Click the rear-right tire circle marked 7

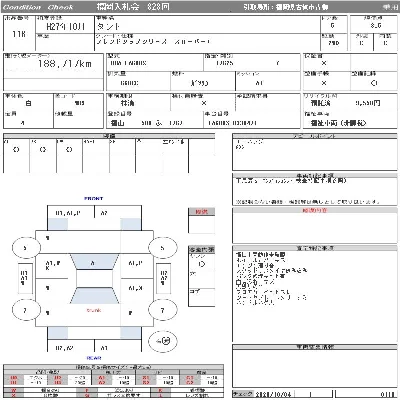[x=162, y=310]
